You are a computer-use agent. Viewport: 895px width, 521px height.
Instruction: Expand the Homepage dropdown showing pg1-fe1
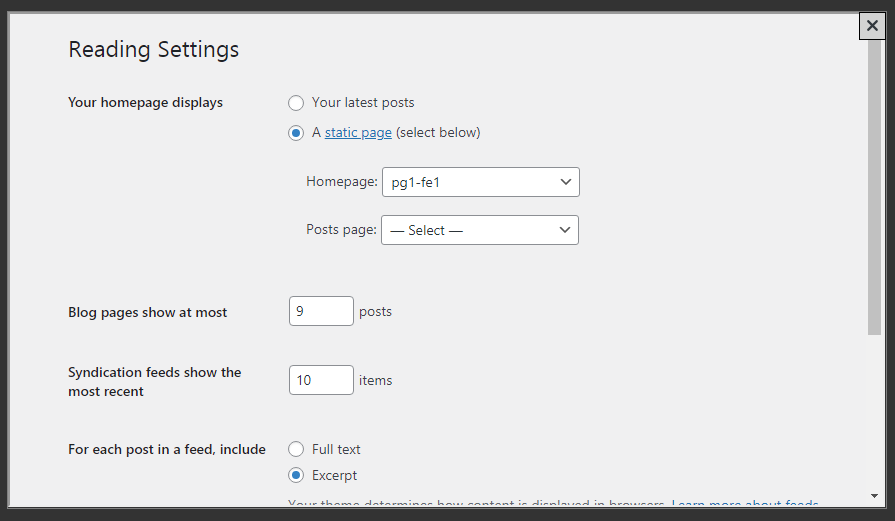pyautogui.click(x=480, y=182)
